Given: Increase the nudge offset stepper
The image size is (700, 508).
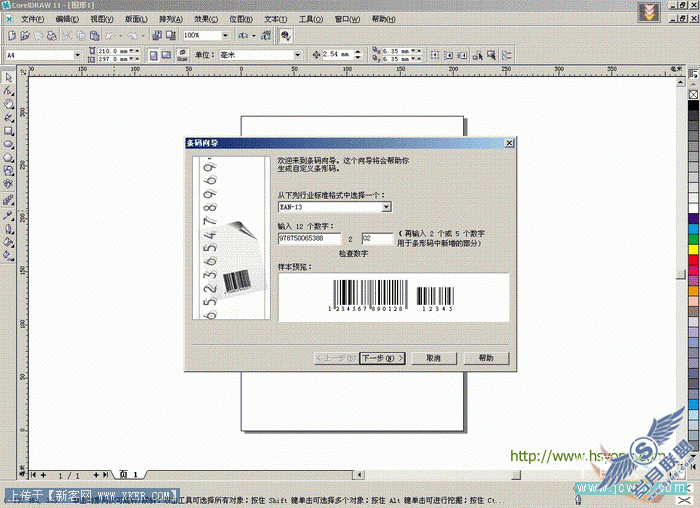Looking at the screenshot, I should (358, 52).
